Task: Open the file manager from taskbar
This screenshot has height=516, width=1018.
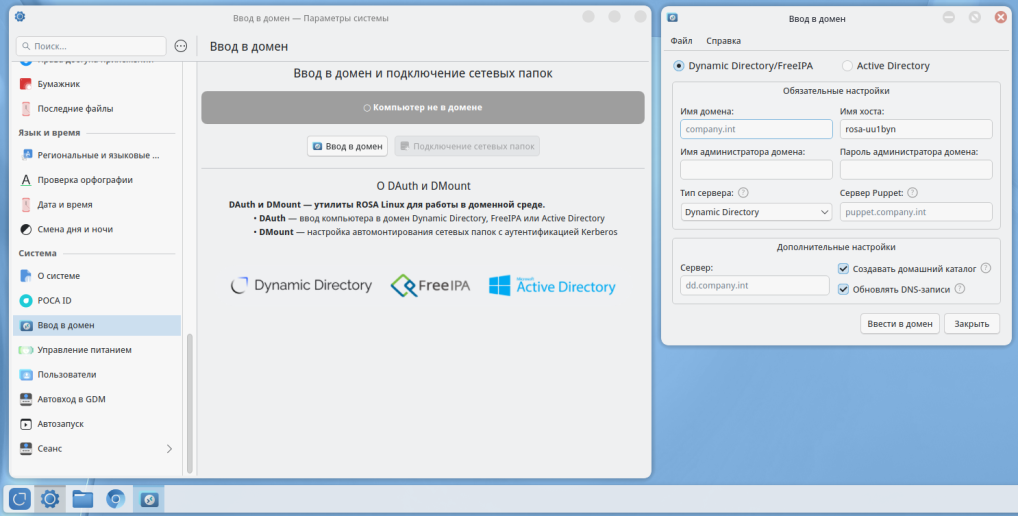Action: point(82,499)
